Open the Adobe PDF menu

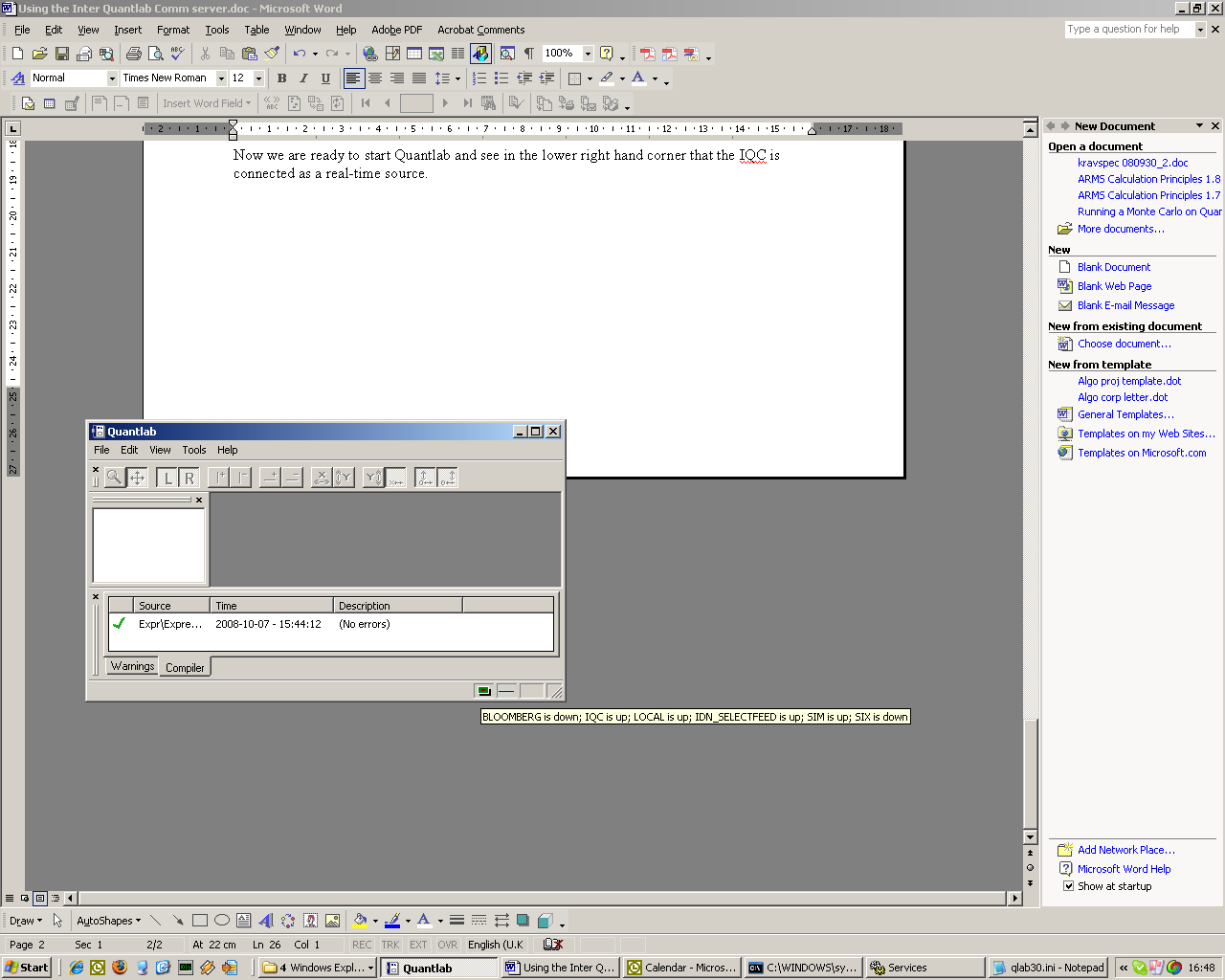(396, 30)
